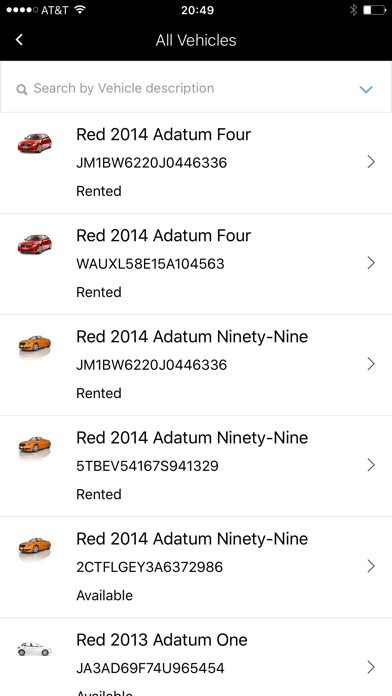Select Red 2013 Adatum One title
The height and width of the screenshot is (696, 392).
point(162,640)
